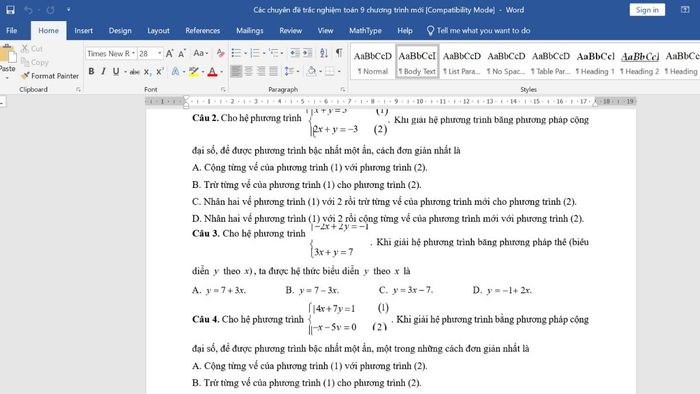Click the Undo arrow icon
The image size is (700, 394).
28,10
